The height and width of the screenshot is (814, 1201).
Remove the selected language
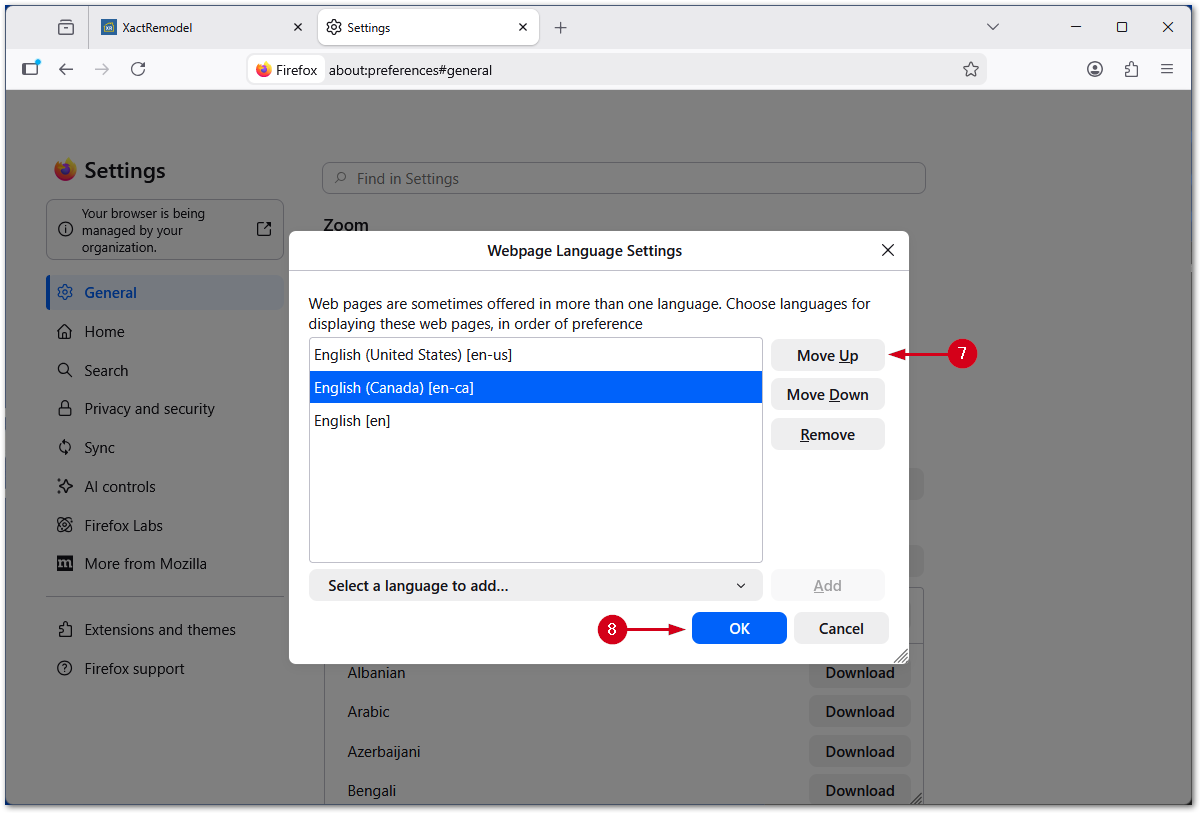[827, 434]
